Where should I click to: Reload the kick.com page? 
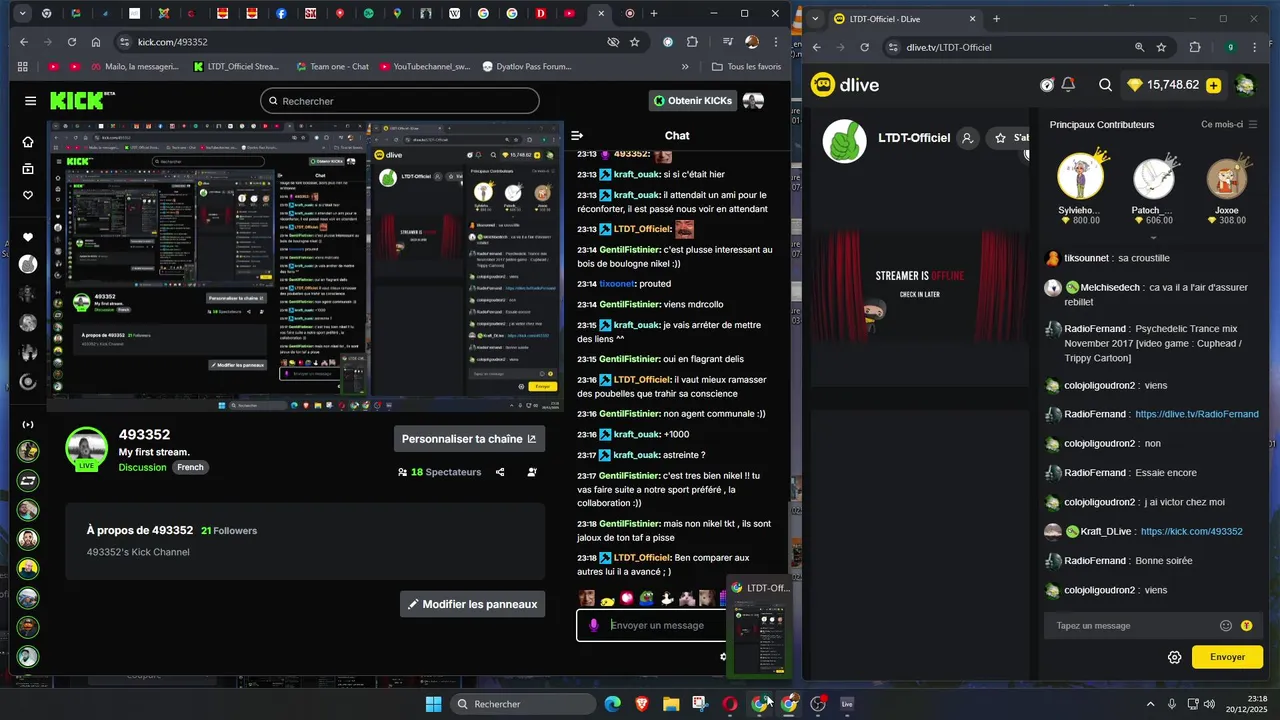point(72,42)
